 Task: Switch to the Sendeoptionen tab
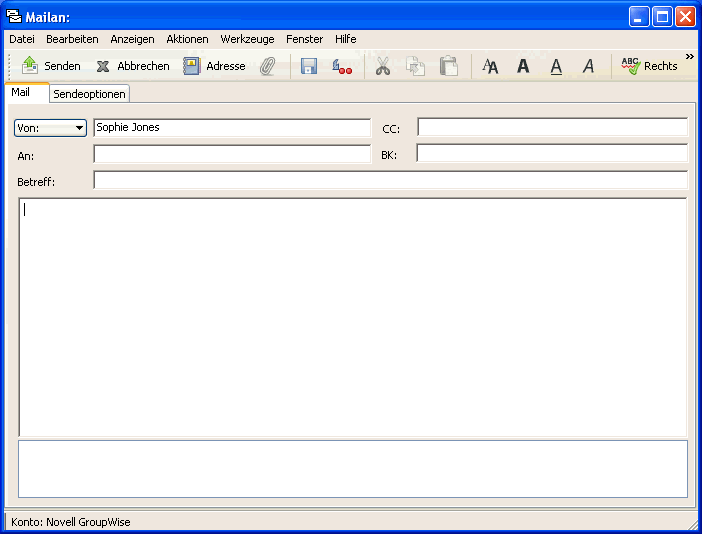(89, 94)
